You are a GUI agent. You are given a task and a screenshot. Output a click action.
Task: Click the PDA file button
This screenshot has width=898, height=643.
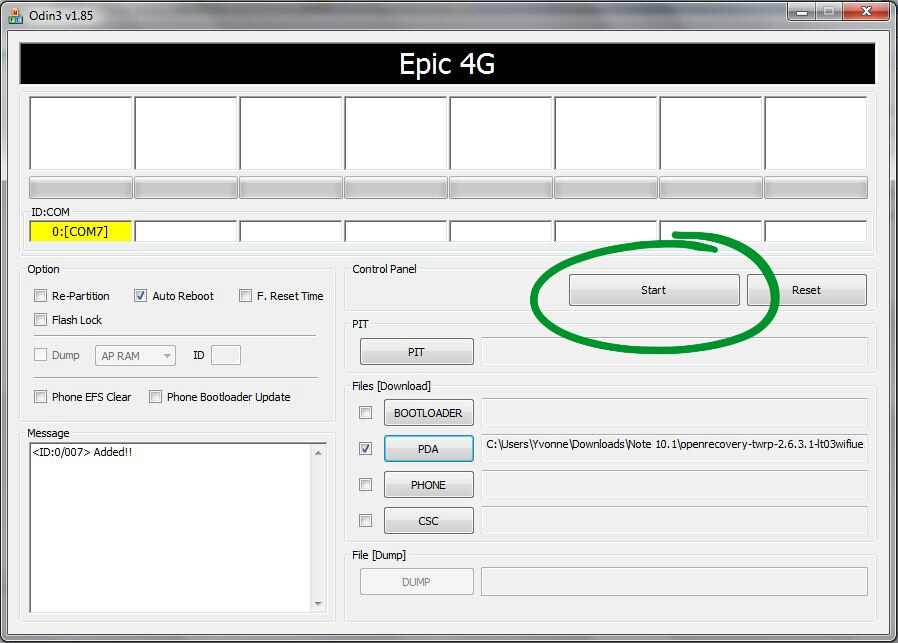[x=428, y=449]
